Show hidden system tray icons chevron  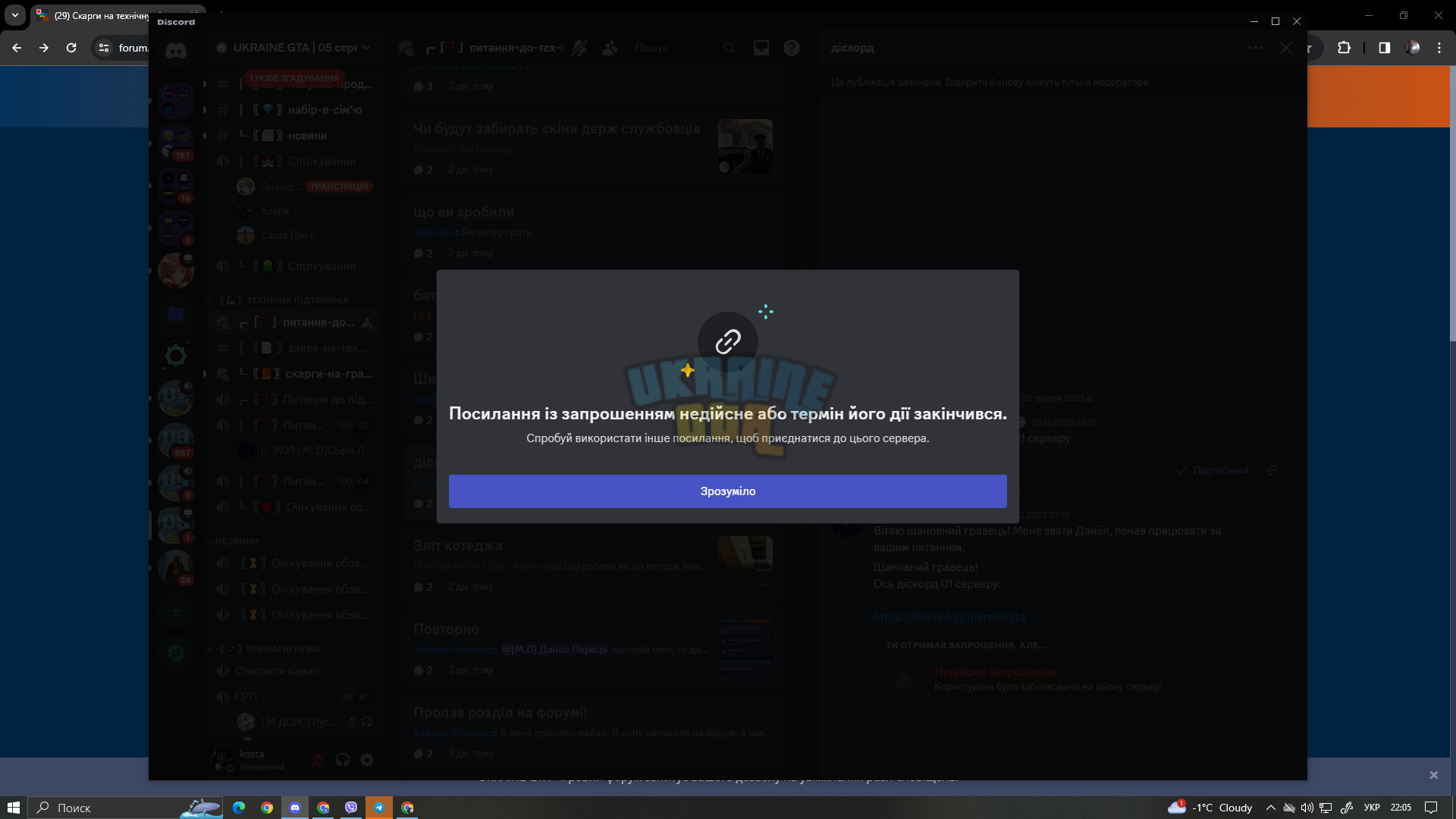1271,808
